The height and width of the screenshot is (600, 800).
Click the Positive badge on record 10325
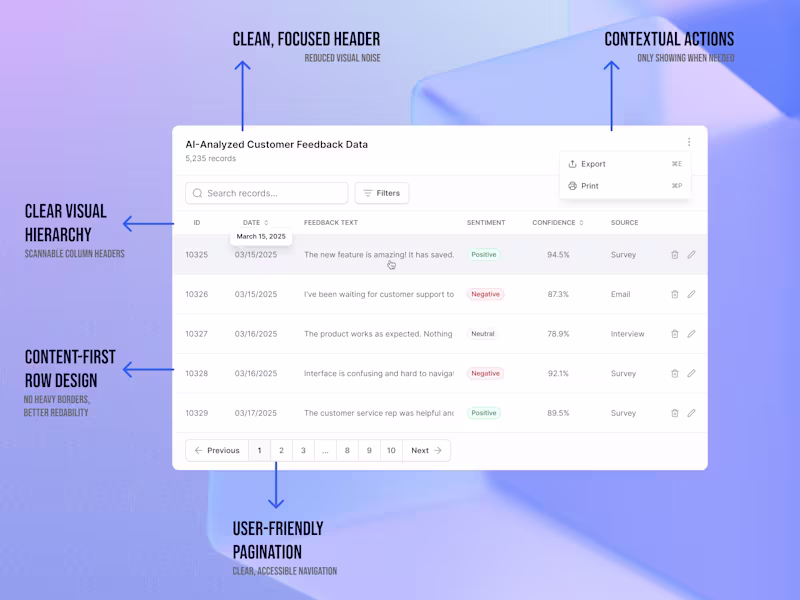coord(484,255)
